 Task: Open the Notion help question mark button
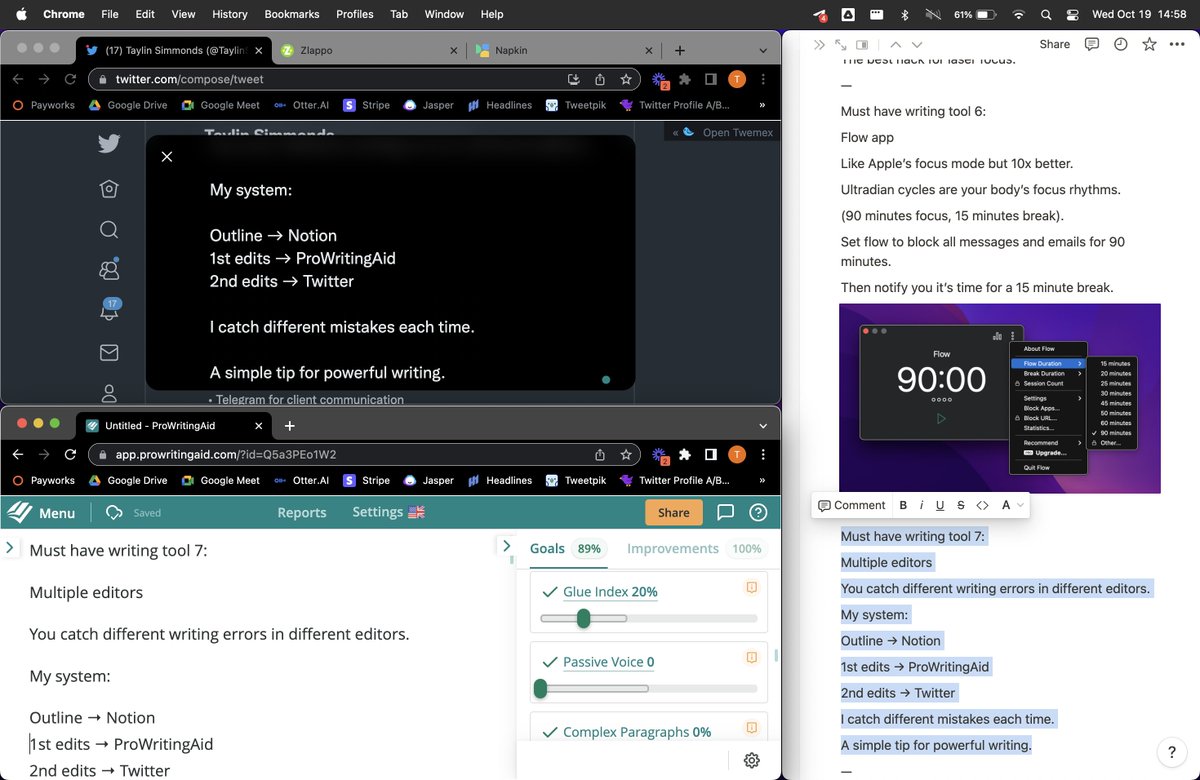tap(1172, 753)
